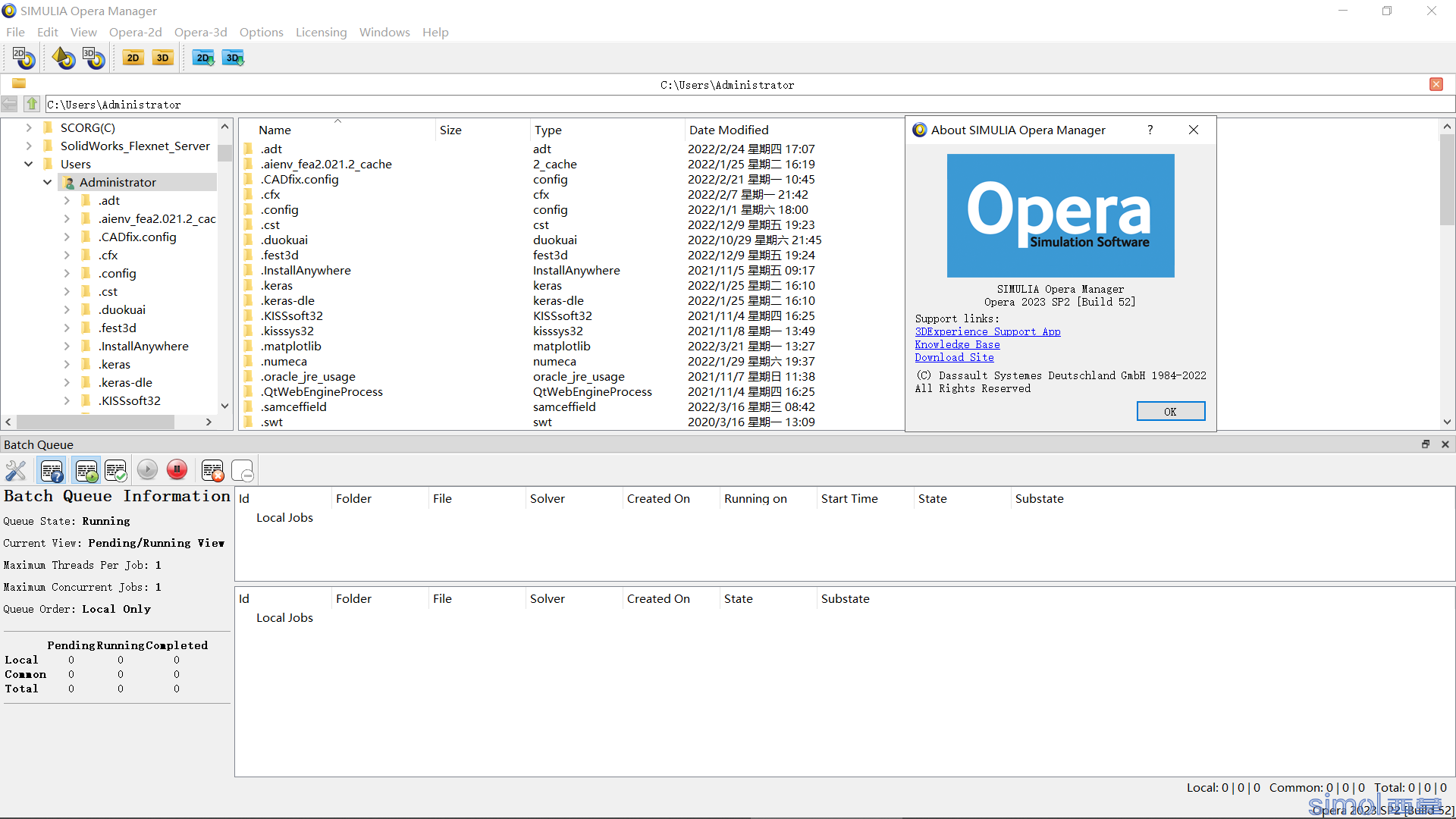Close the About SIMULIA Opera Manager dialog

tap(1194, 130)
